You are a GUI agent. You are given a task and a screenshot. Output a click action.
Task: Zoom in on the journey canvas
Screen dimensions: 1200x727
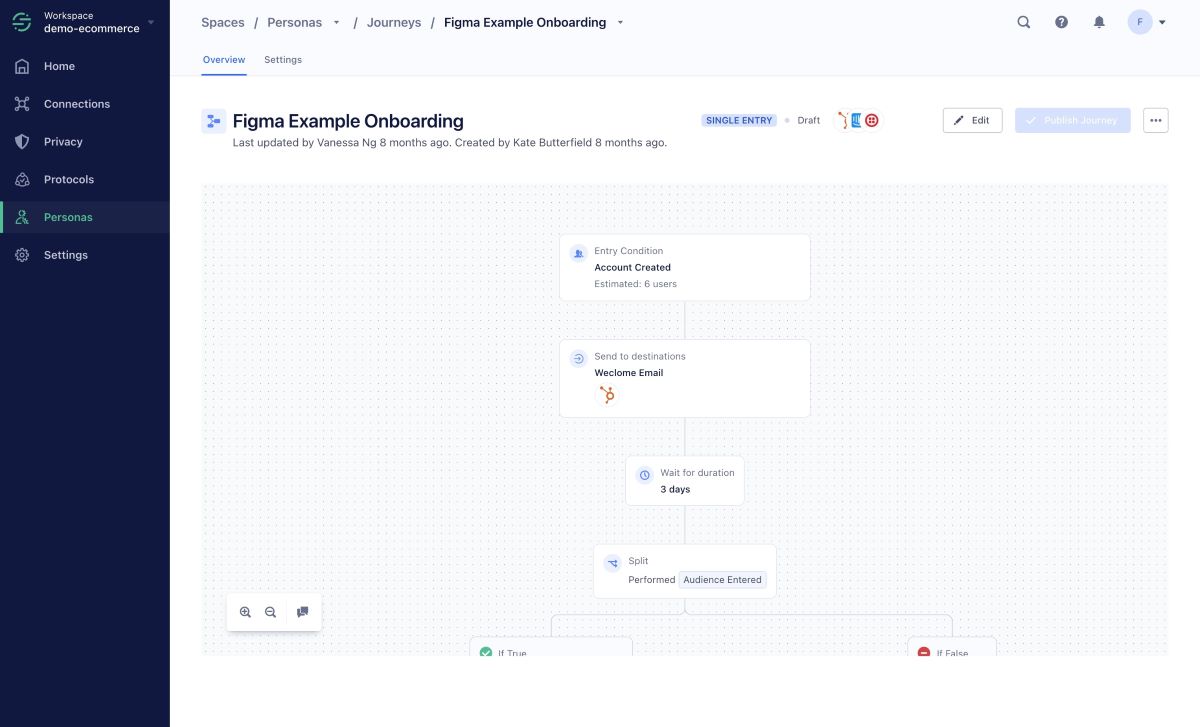coord(245,612)
